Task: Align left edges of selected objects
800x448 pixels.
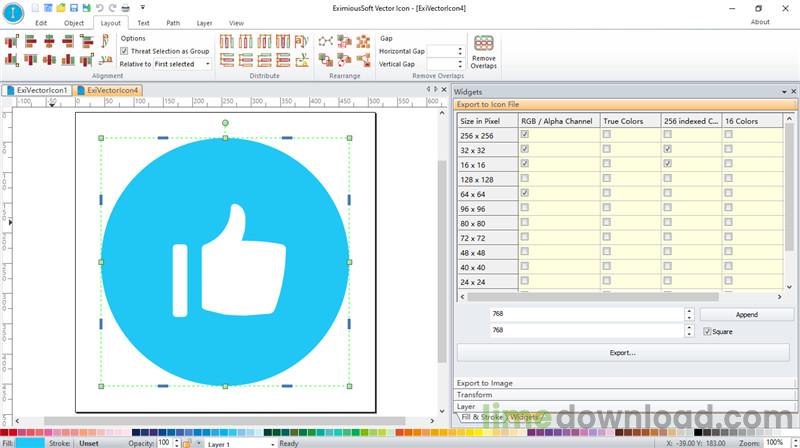Action: [31, 41]
